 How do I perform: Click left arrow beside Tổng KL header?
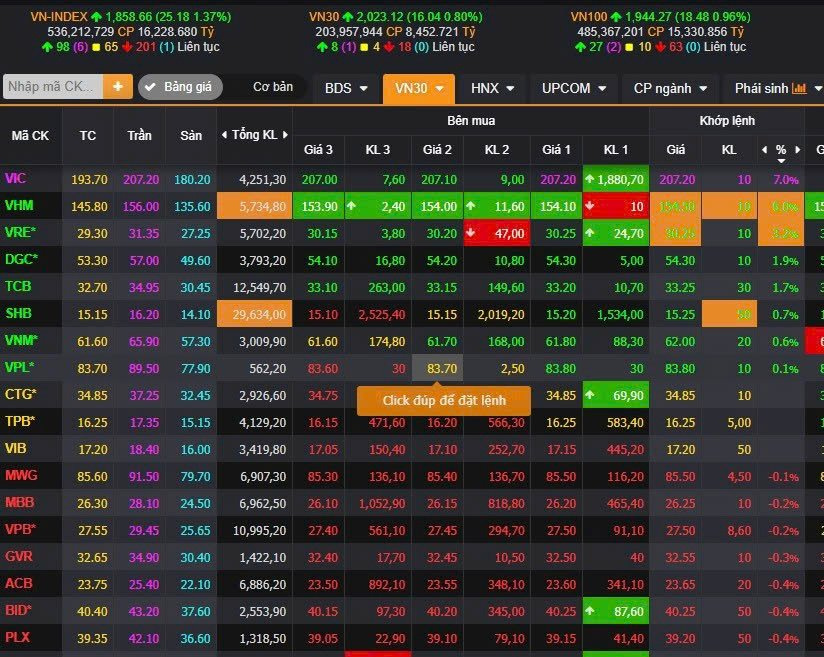pyautogui.click(x=224, y=135)
